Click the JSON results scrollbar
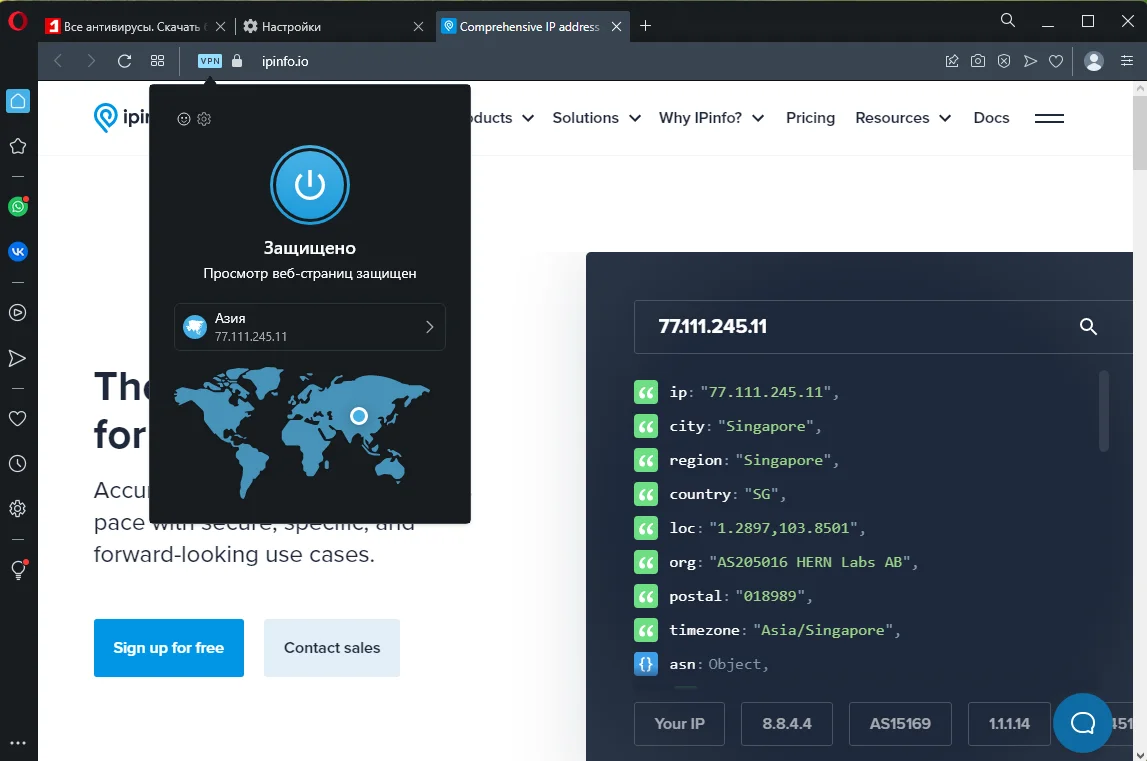Image resolution: width=1147 pixels, height=761 pixels. [x=1104, y=410]
